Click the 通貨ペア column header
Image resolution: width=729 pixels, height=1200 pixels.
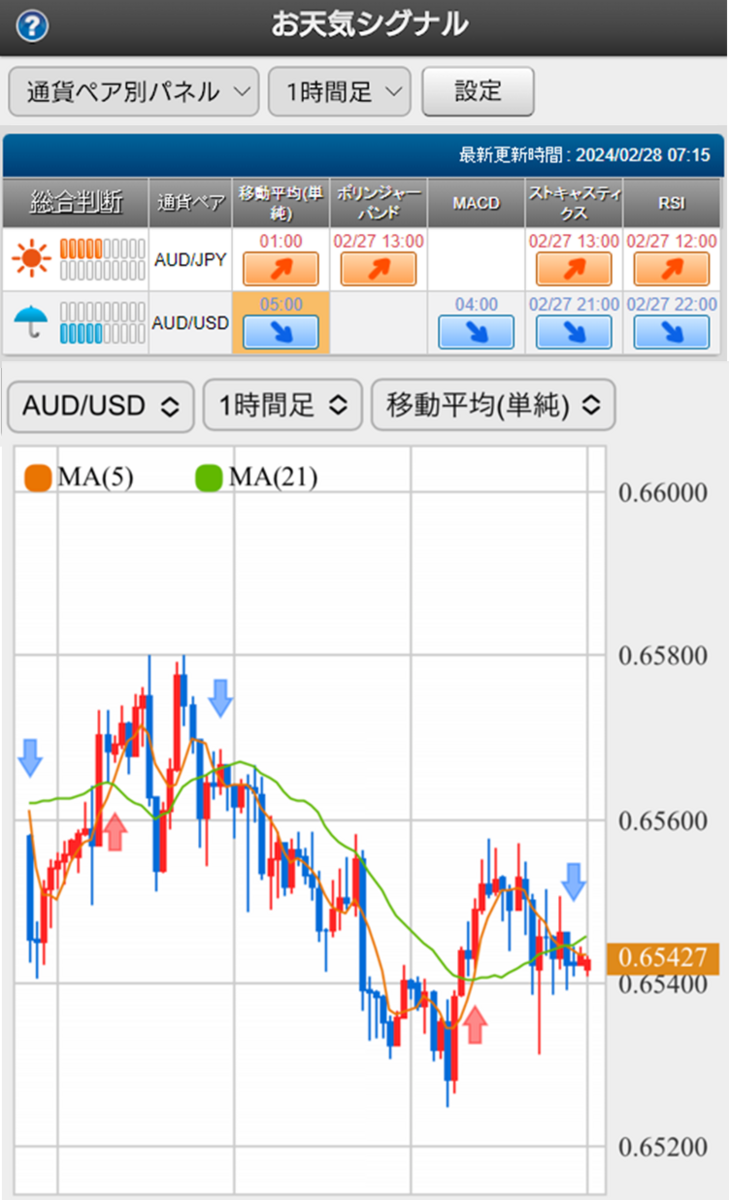click(191, 203)
